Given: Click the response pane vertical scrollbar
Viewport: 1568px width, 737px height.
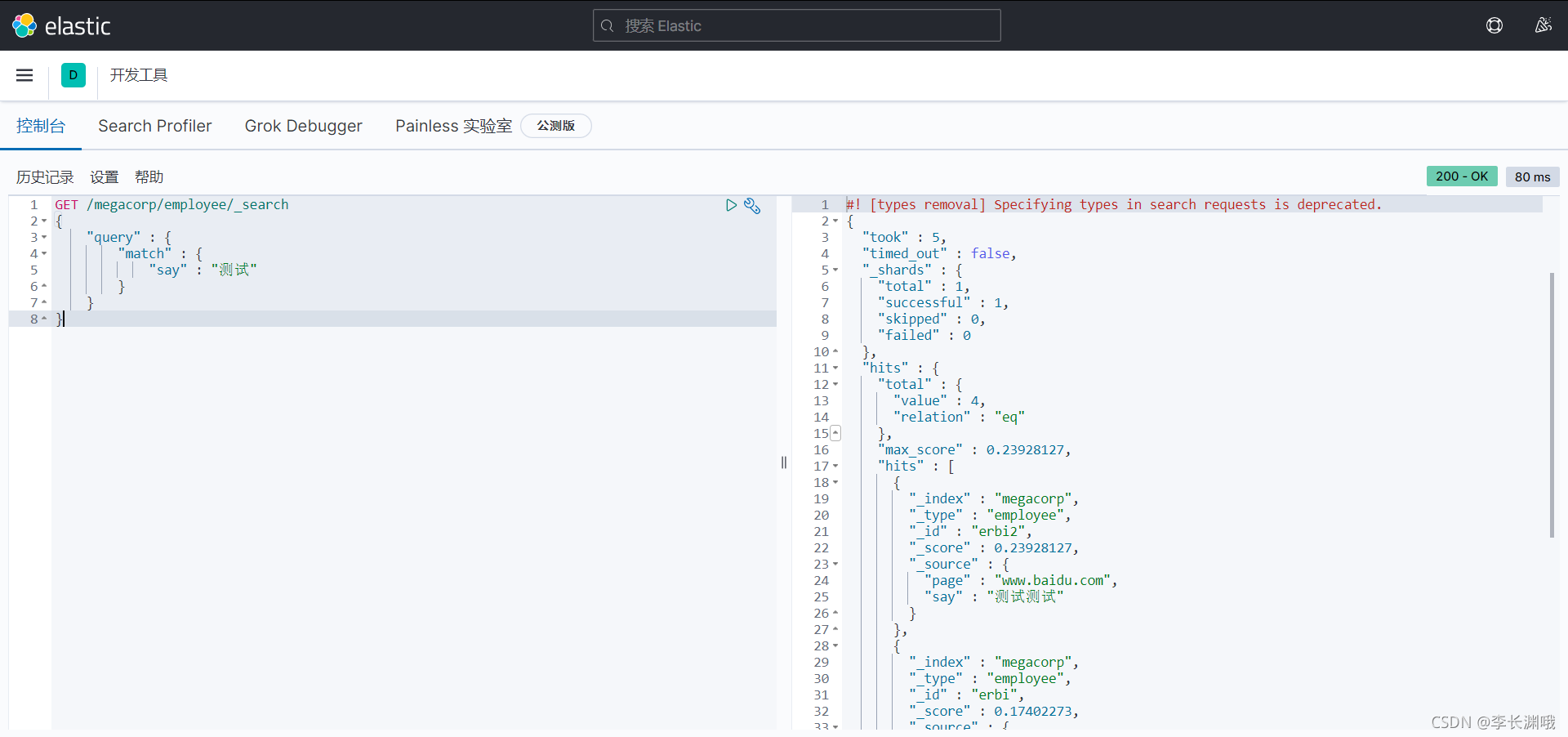Looking at the screenshot, I should [x=1552, y=405].
